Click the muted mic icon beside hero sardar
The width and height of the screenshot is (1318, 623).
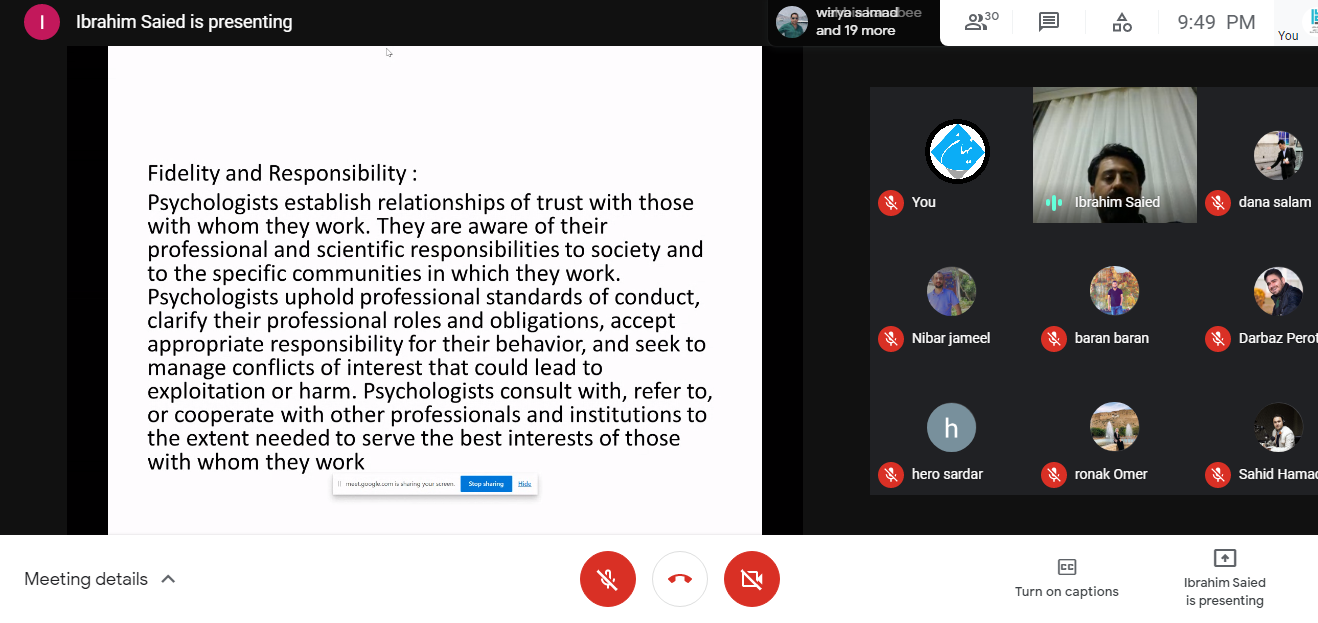tap(890, 474)
